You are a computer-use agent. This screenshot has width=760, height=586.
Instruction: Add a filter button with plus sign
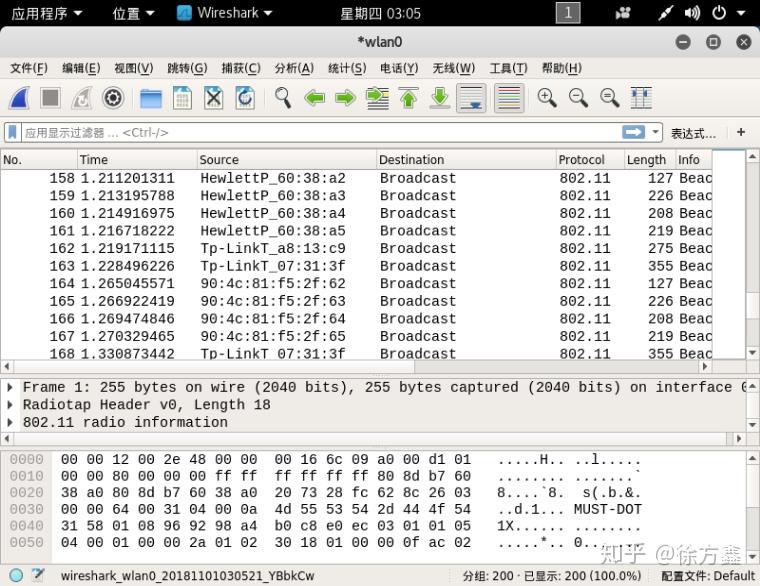(741, 132)
